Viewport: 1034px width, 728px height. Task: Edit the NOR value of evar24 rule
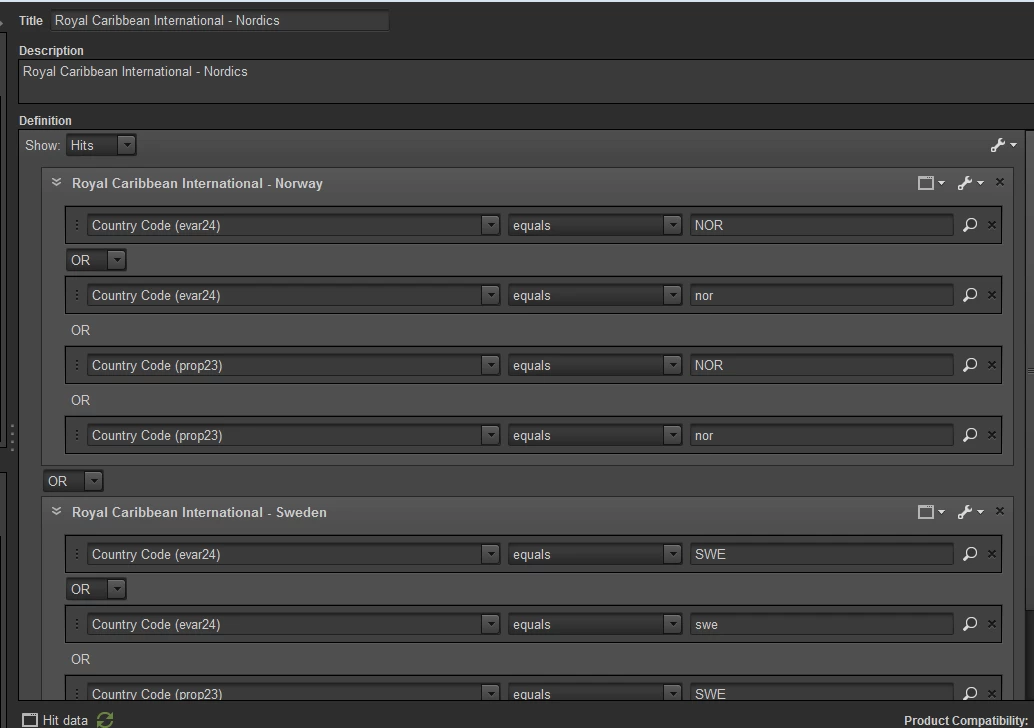pyautogui.click(x=821, y=226)
